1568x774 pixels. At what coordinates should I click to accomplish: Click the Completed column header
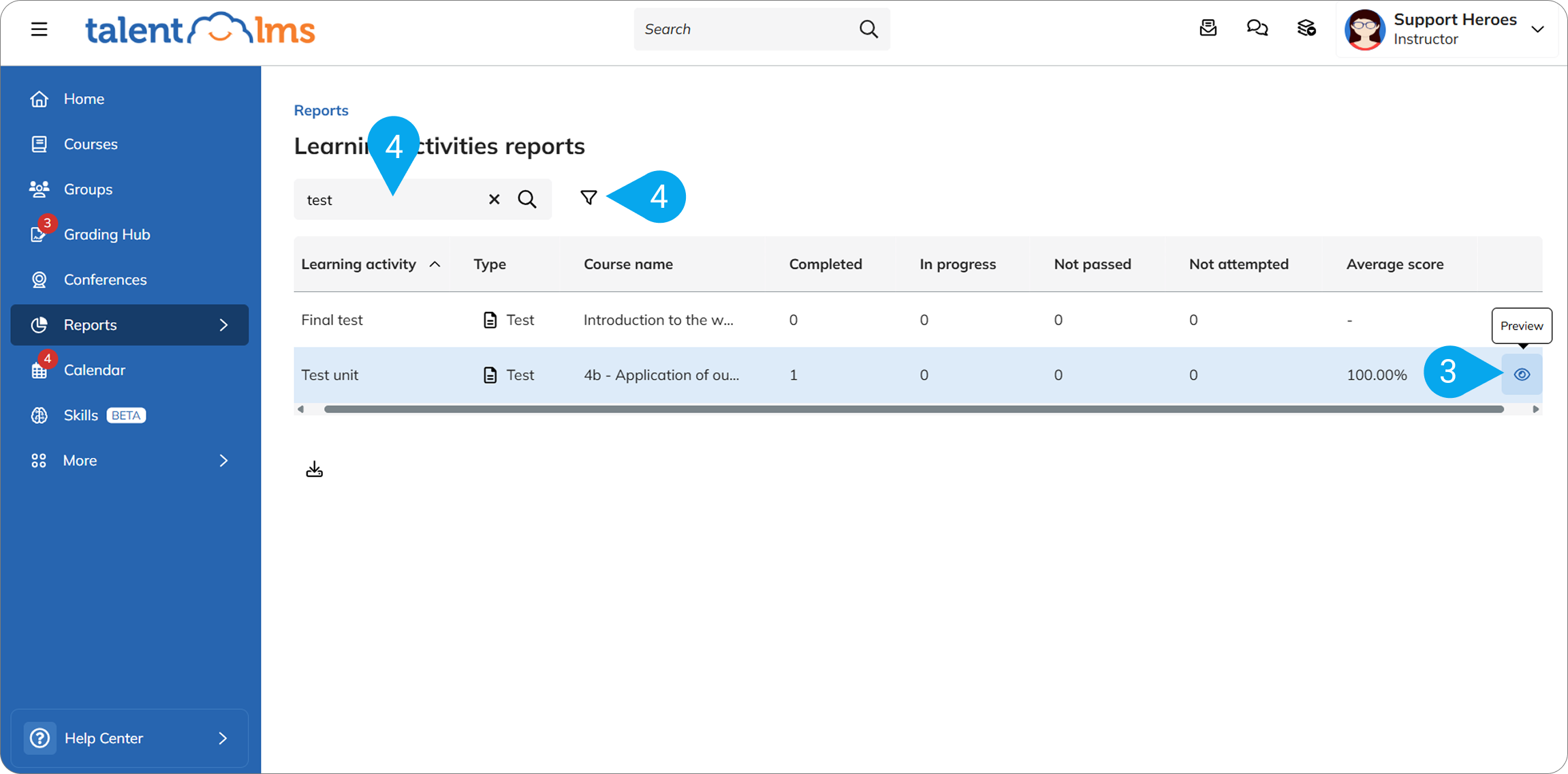[x=826, y=264]
